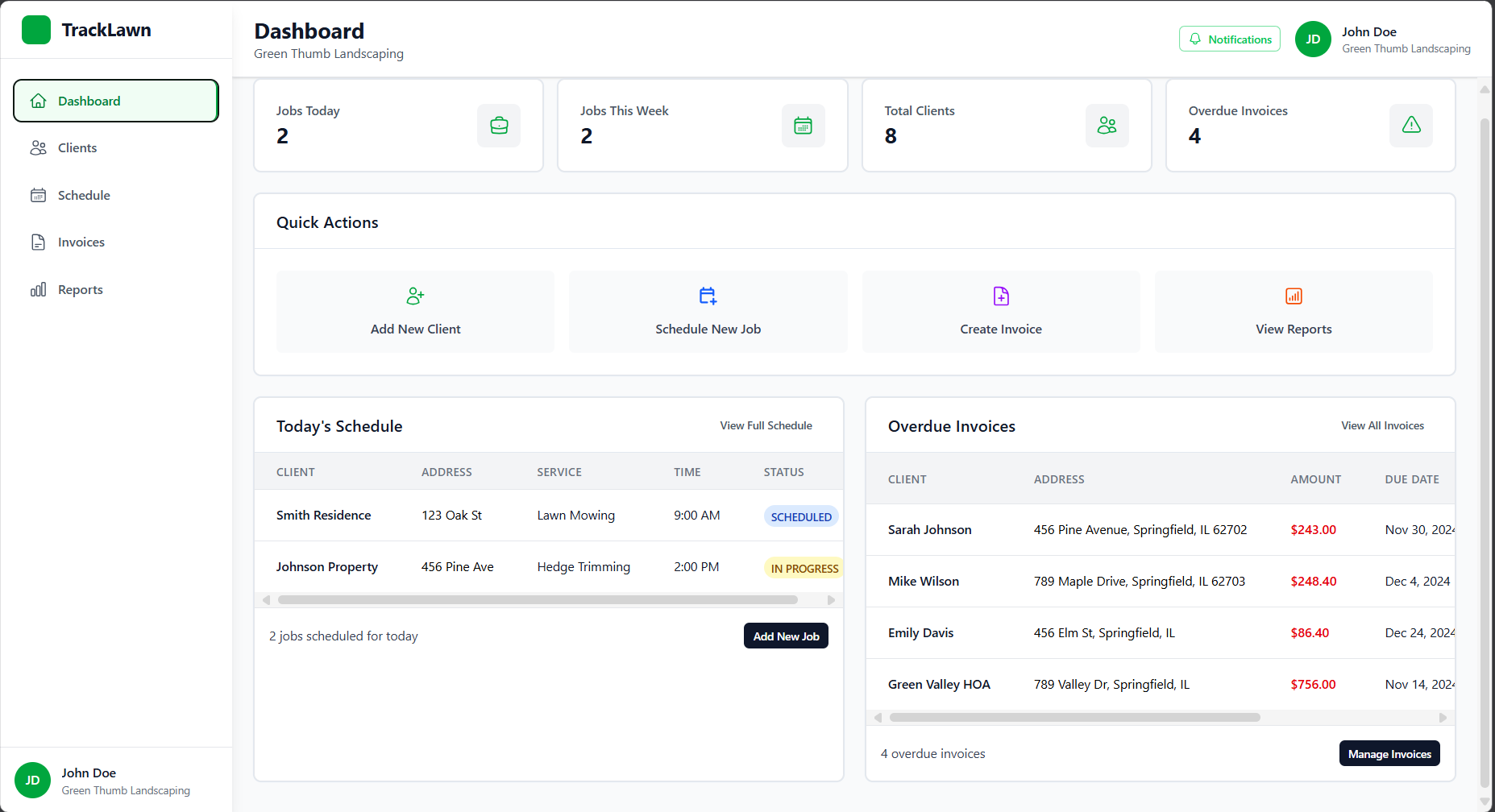
Task: Click the bell icon in Notifications button
Action: [1195, 39]
